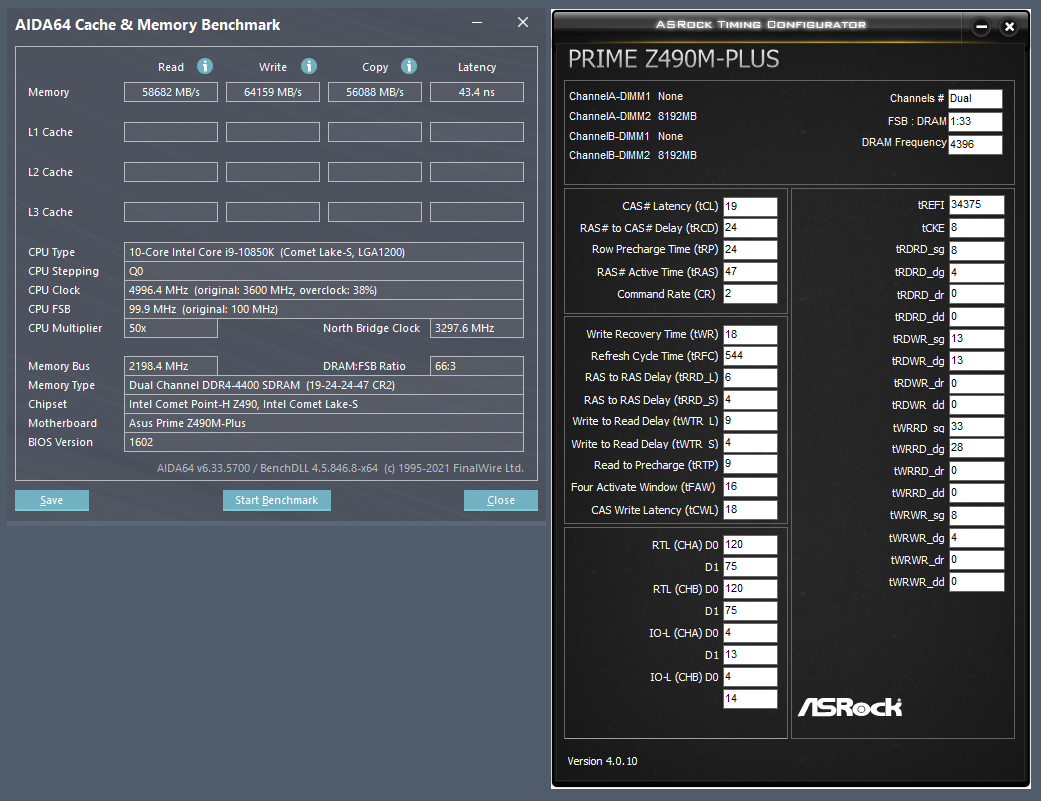Screen dimensions: 1041x801
Task: Click the Refresh Cycle Time (tRFC) field
Action: [750, 356]
